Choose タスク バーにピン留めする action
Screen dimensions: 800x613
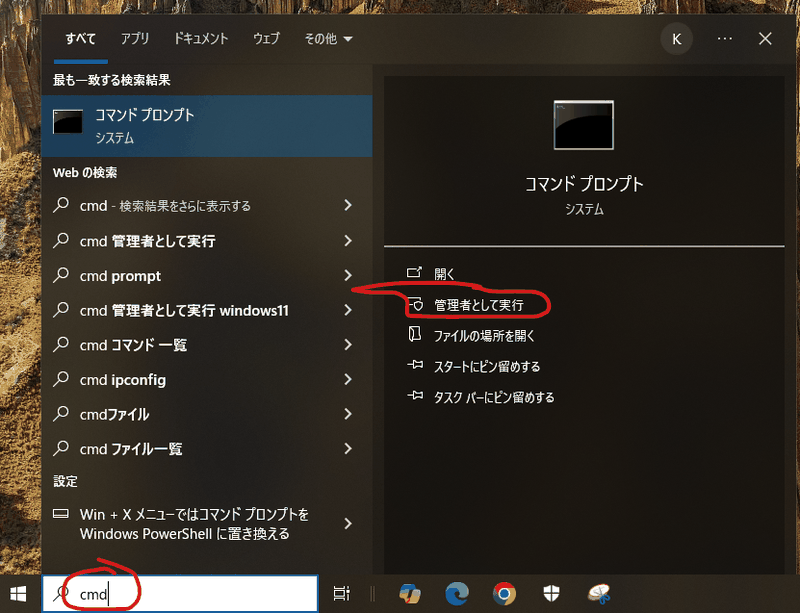point(494,397)
